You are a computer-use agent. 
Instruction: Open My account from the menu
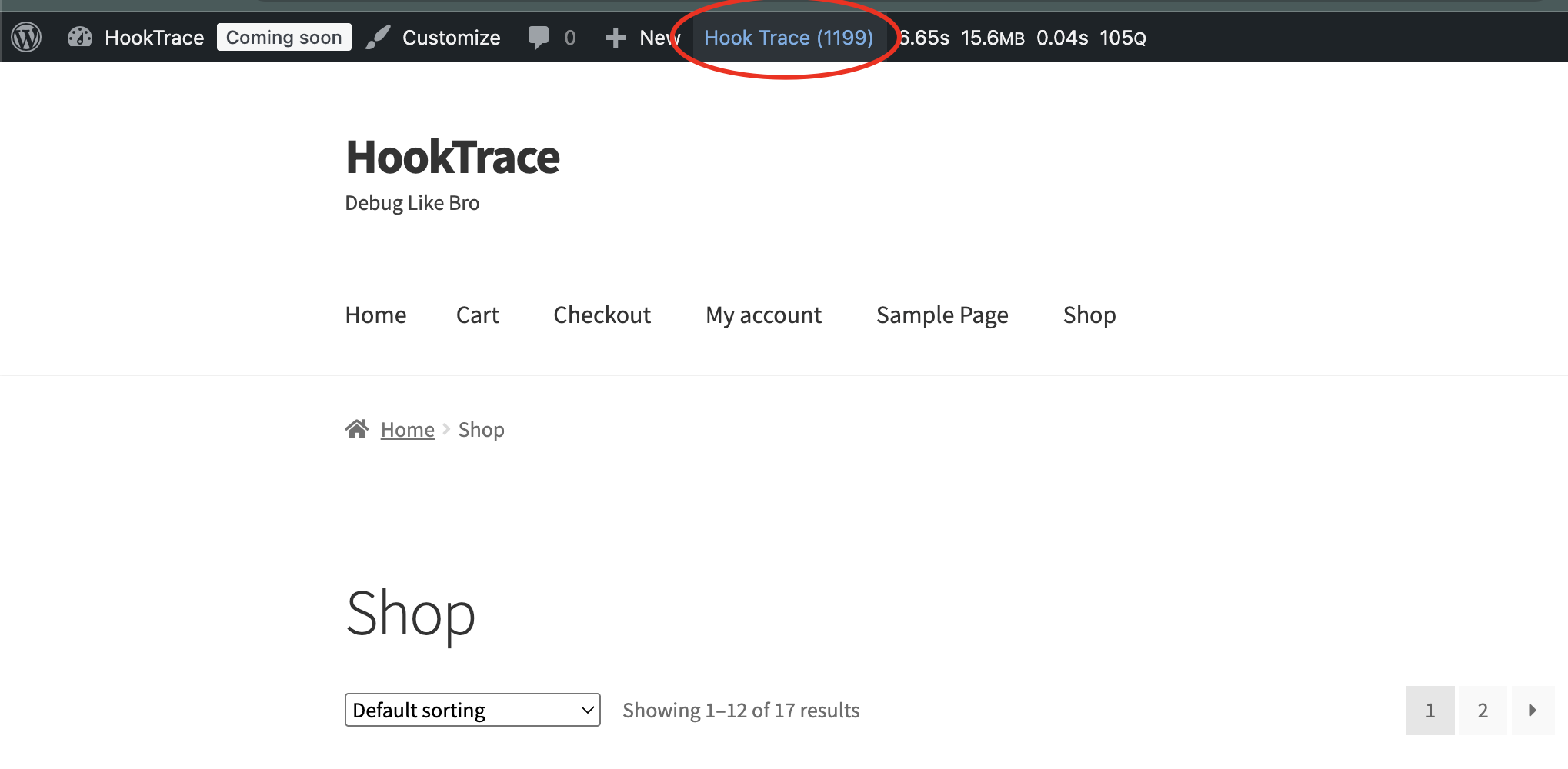point(763,315)
